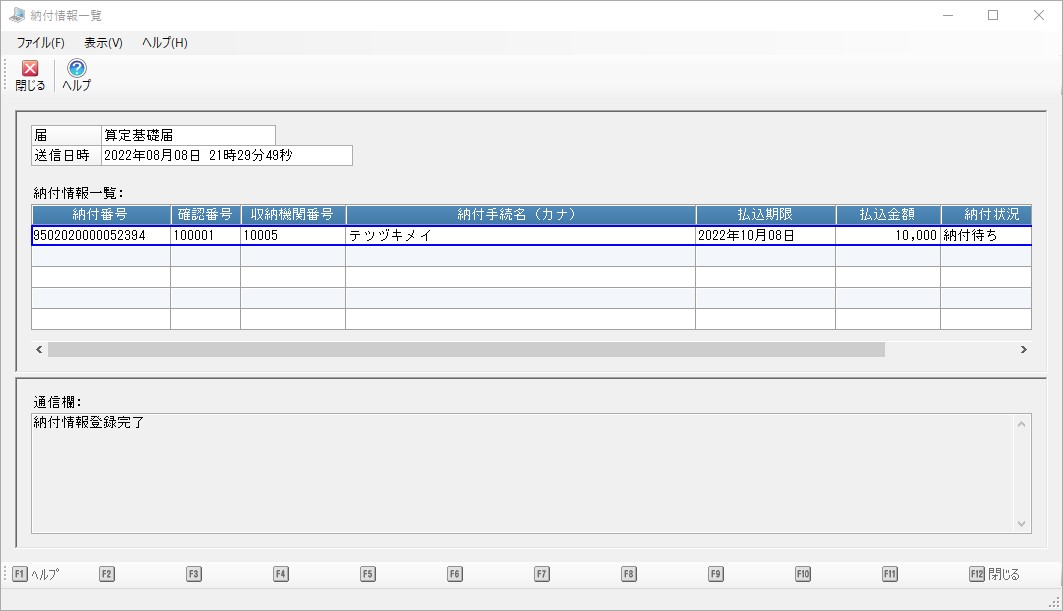Click the 通信欄 scroll up arrow
Screen dimensions: 1063x611
pyautogui.click(x=1022, y=424)
